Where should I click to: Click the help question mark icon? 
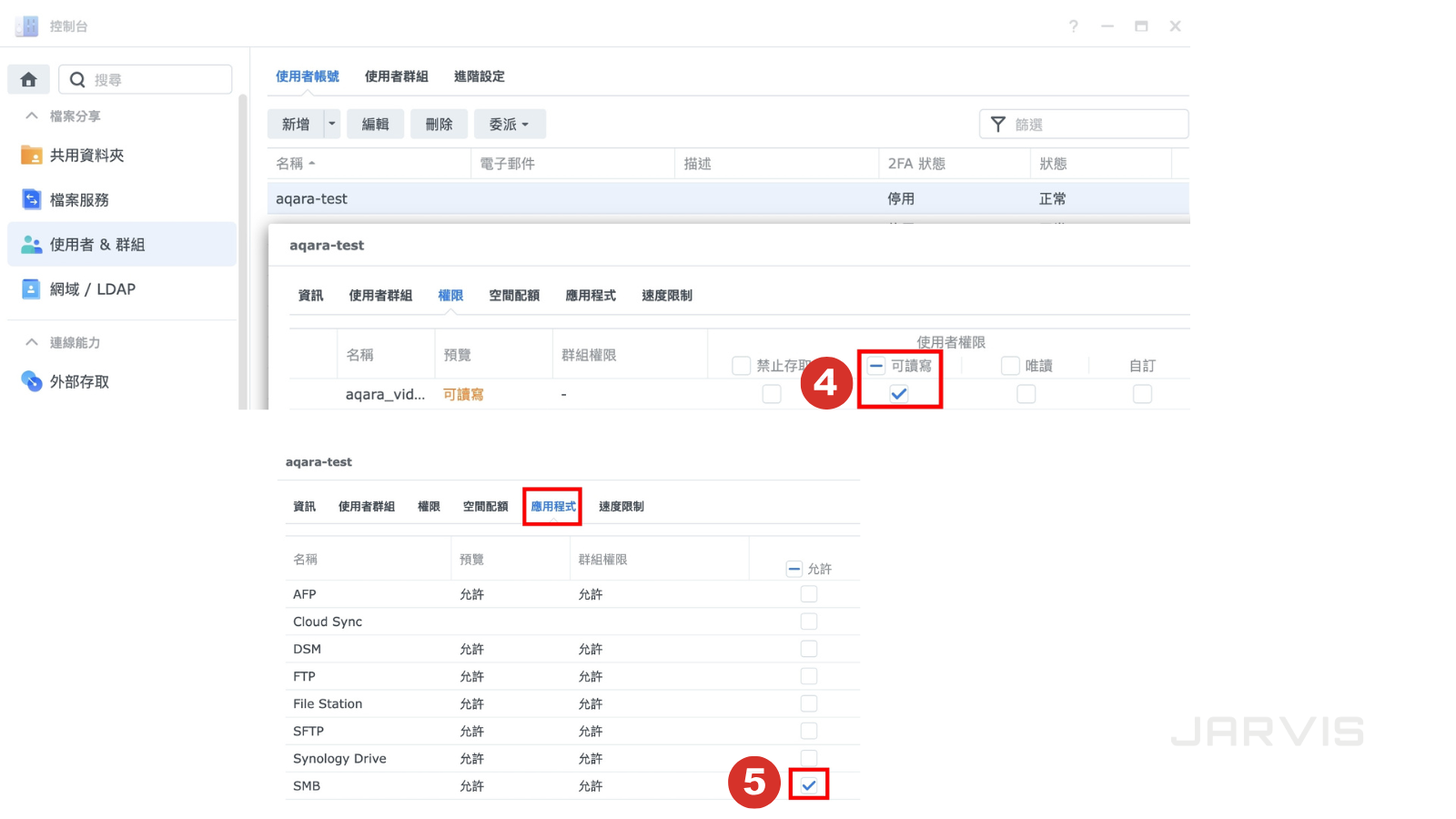coord(1073,26)
